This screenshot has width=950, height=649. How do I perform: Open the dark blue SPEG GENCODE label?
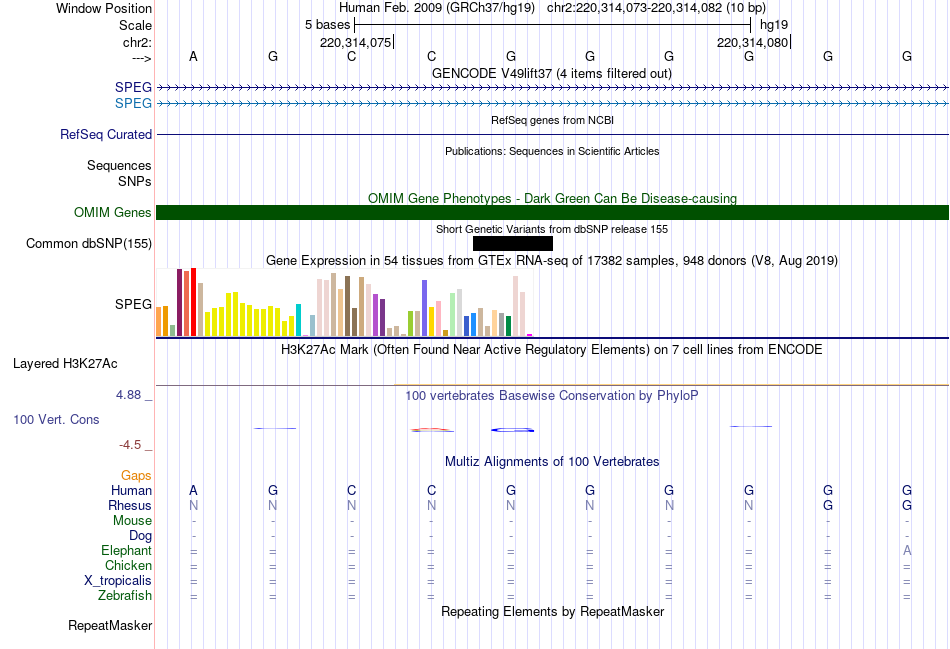[x=133, y=87]
